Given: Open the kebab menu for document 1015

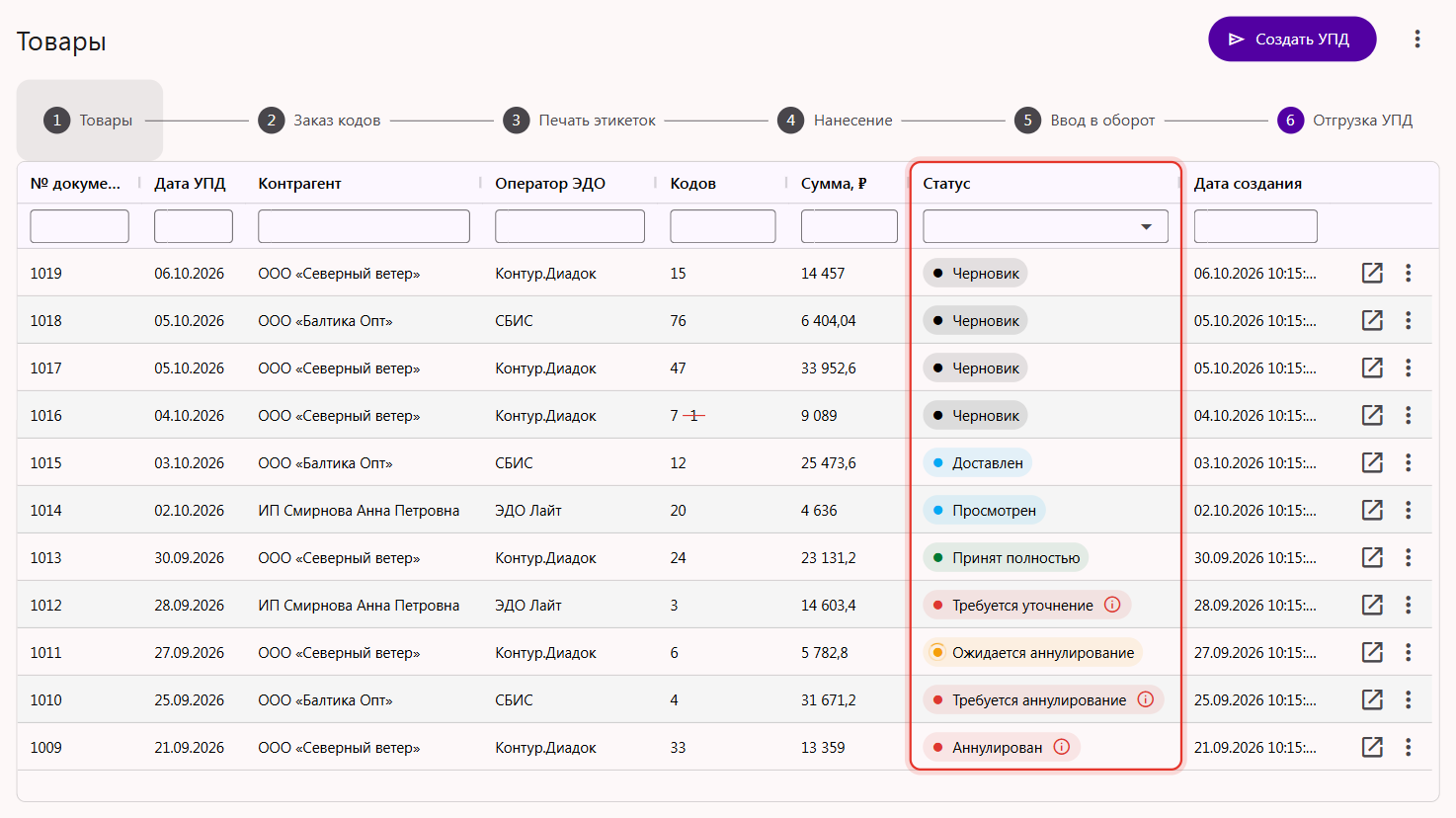Looking at the screenshot, I should click(1409, 462).
